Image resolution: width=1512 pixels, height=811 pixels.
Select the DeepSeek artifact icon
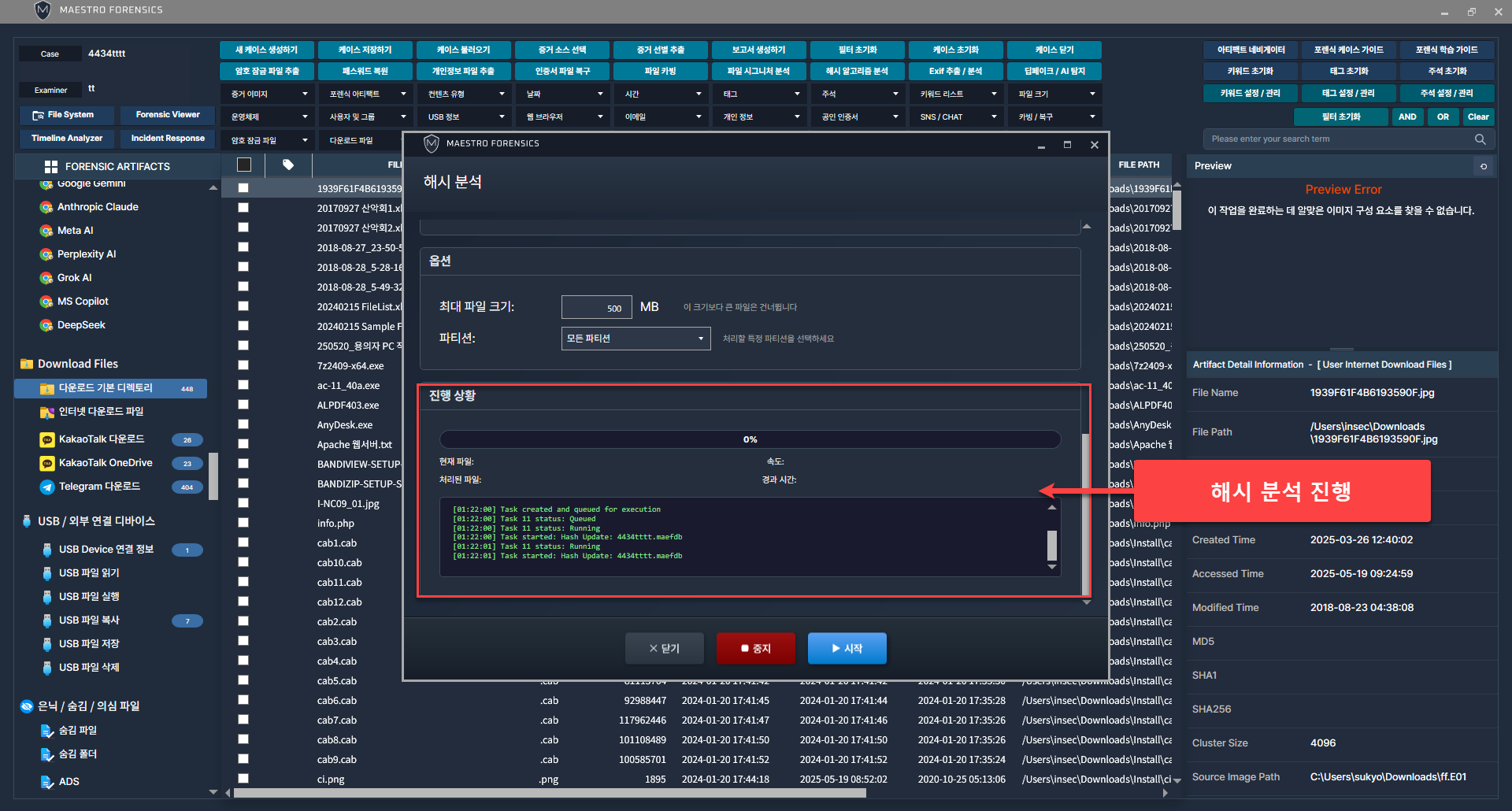[46, 325]
